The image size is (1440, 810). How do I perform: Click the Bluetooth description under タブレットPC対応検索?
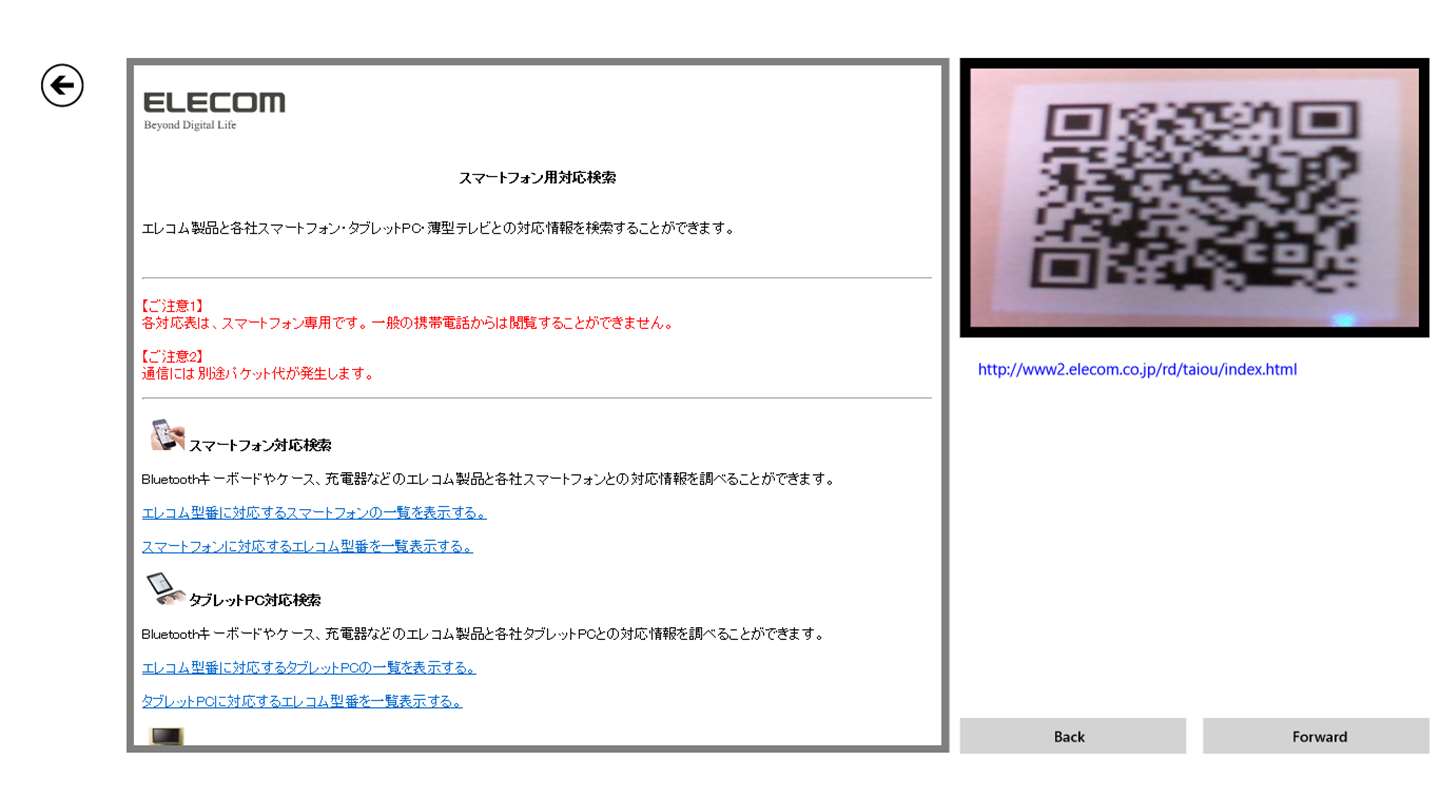coord(483,634)
